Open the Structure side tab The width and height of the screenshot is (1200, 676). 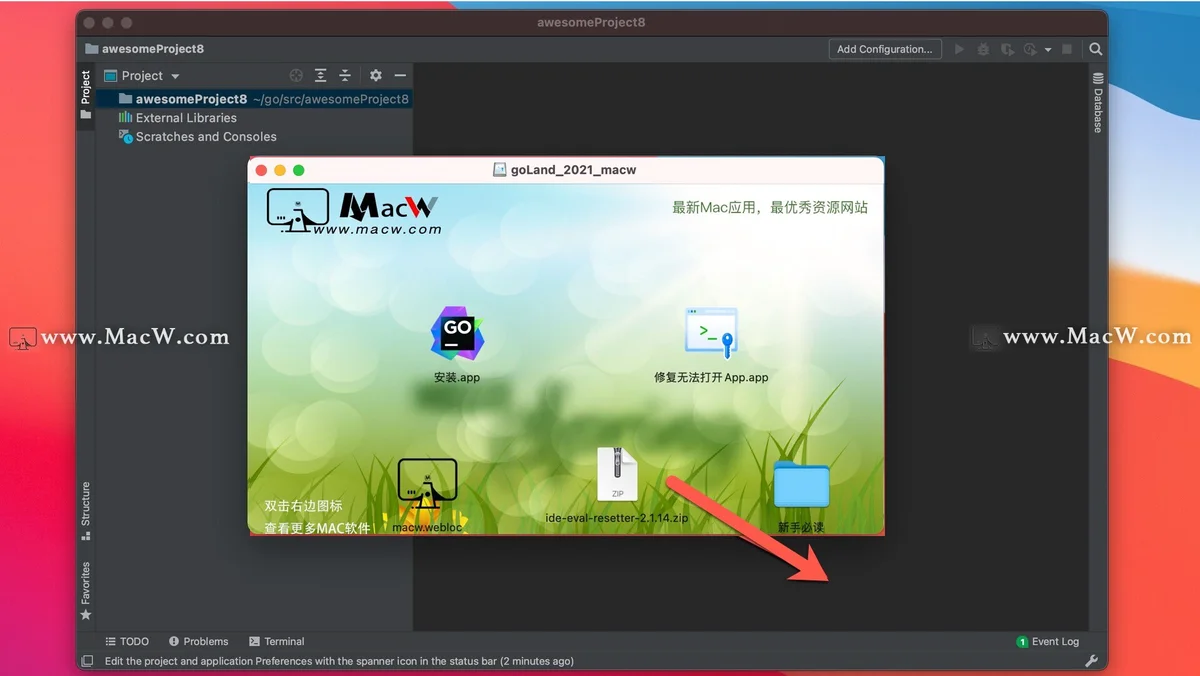(x=86, y=511)
